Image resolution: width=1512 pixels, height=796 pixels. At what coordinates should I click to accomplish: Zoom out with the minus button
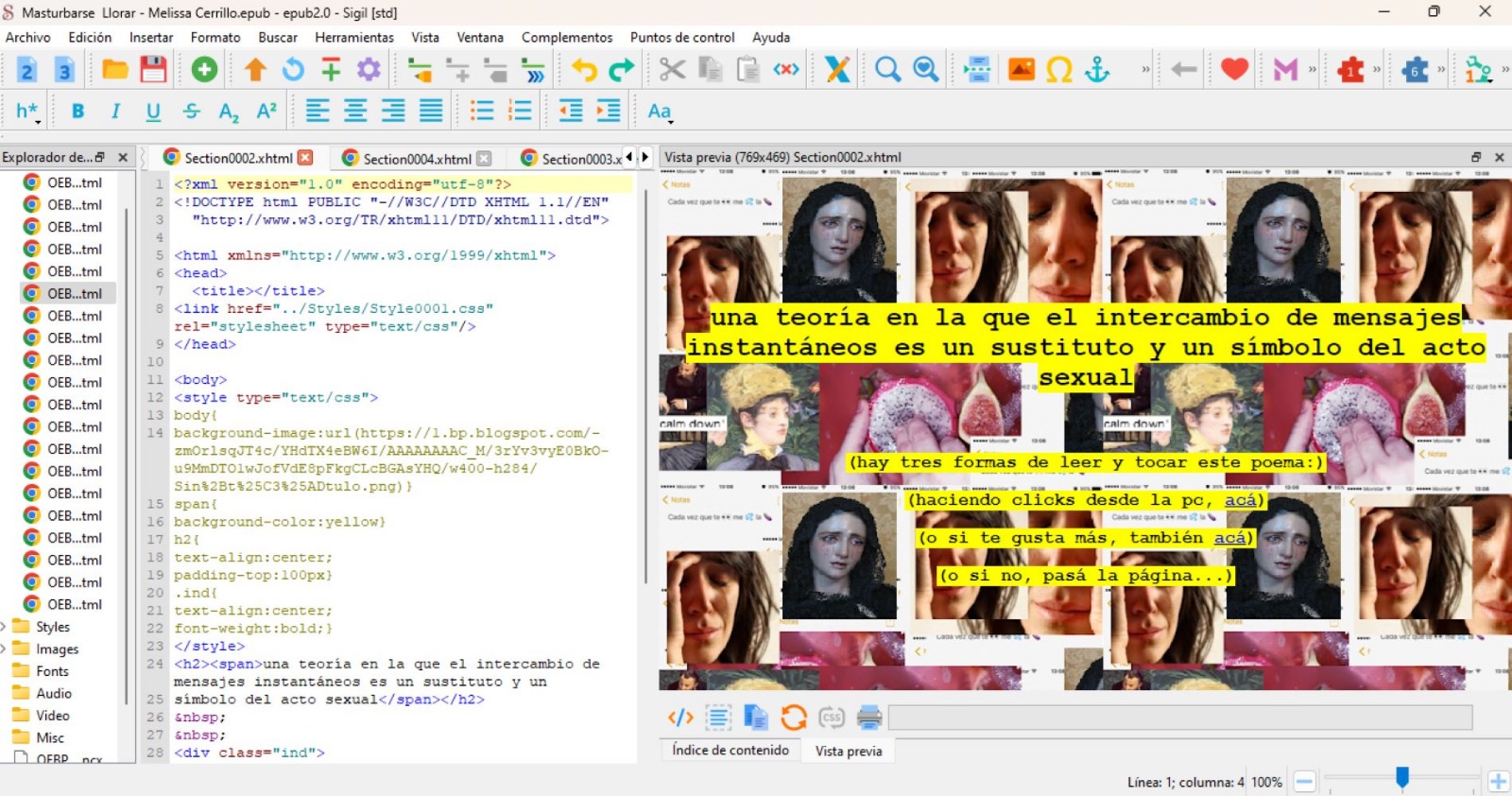tap(1304, 782)
